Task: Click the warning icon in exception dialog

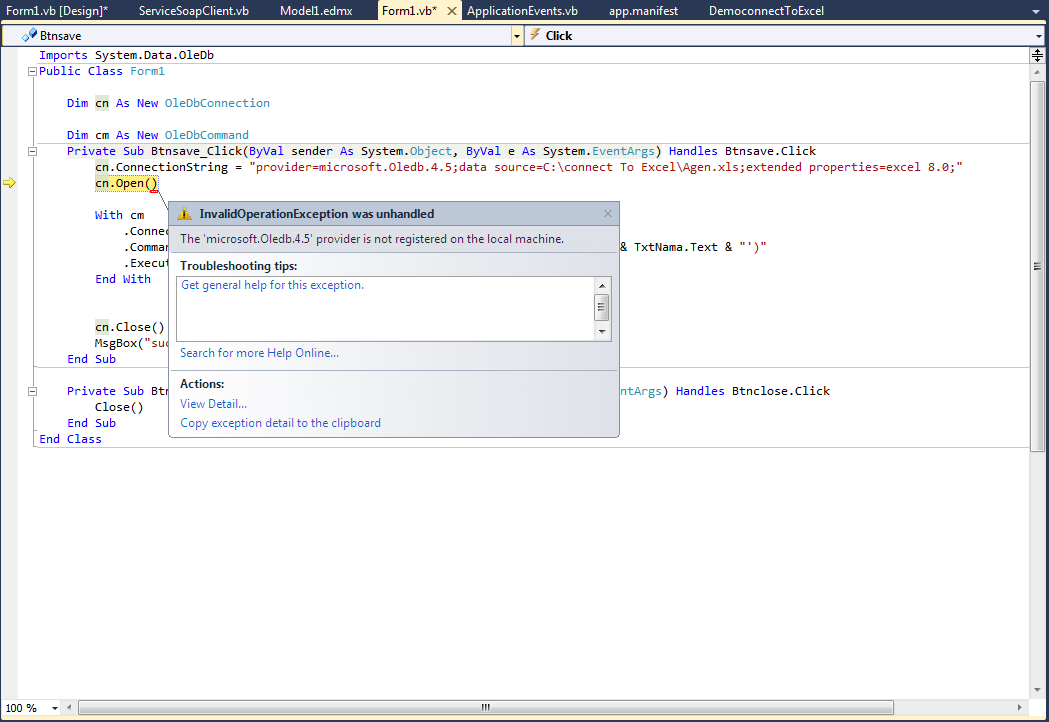Action: pos(184,214)
